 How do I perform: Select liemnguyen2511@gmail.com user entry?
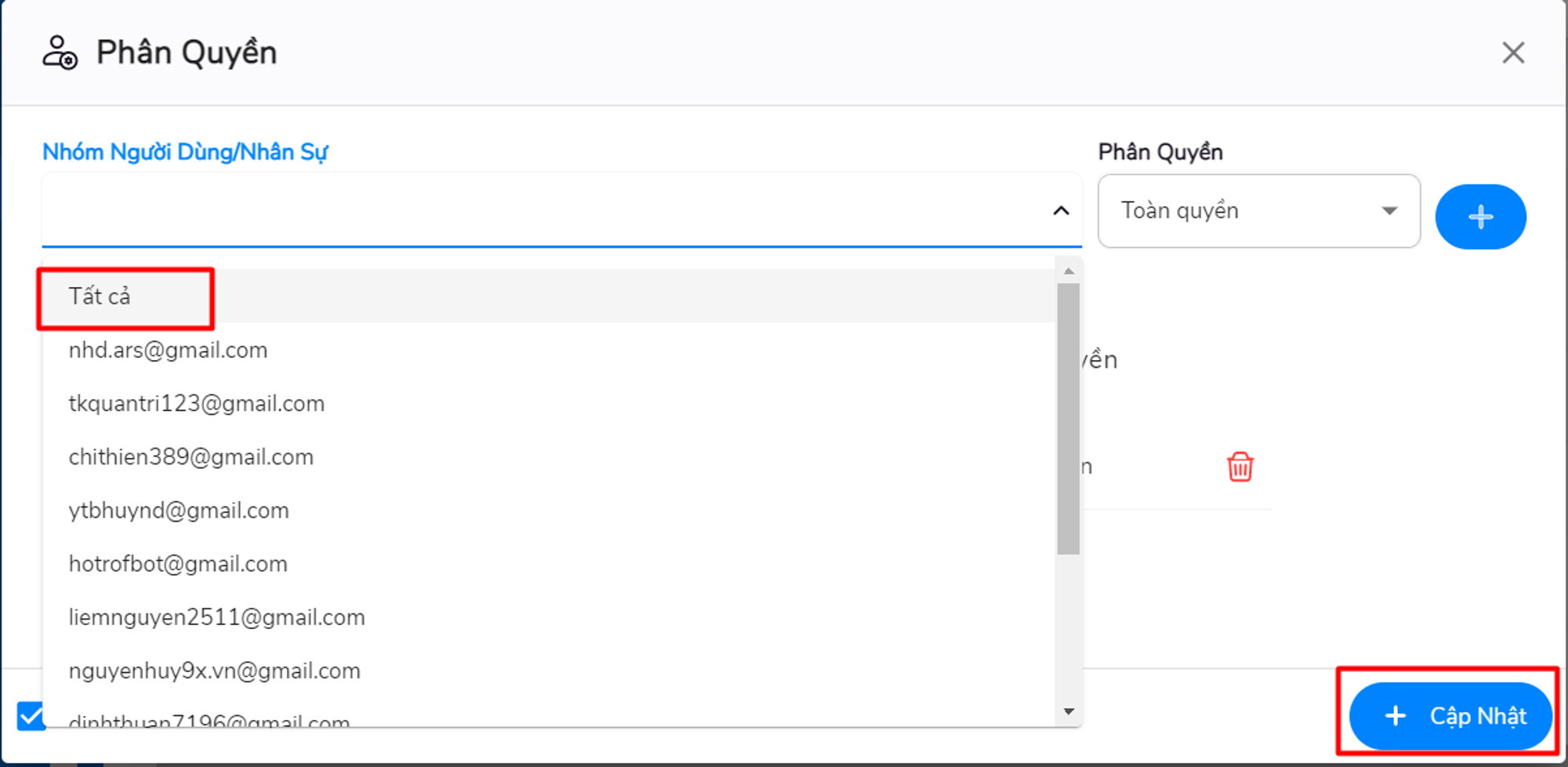[x=216, y=617]
